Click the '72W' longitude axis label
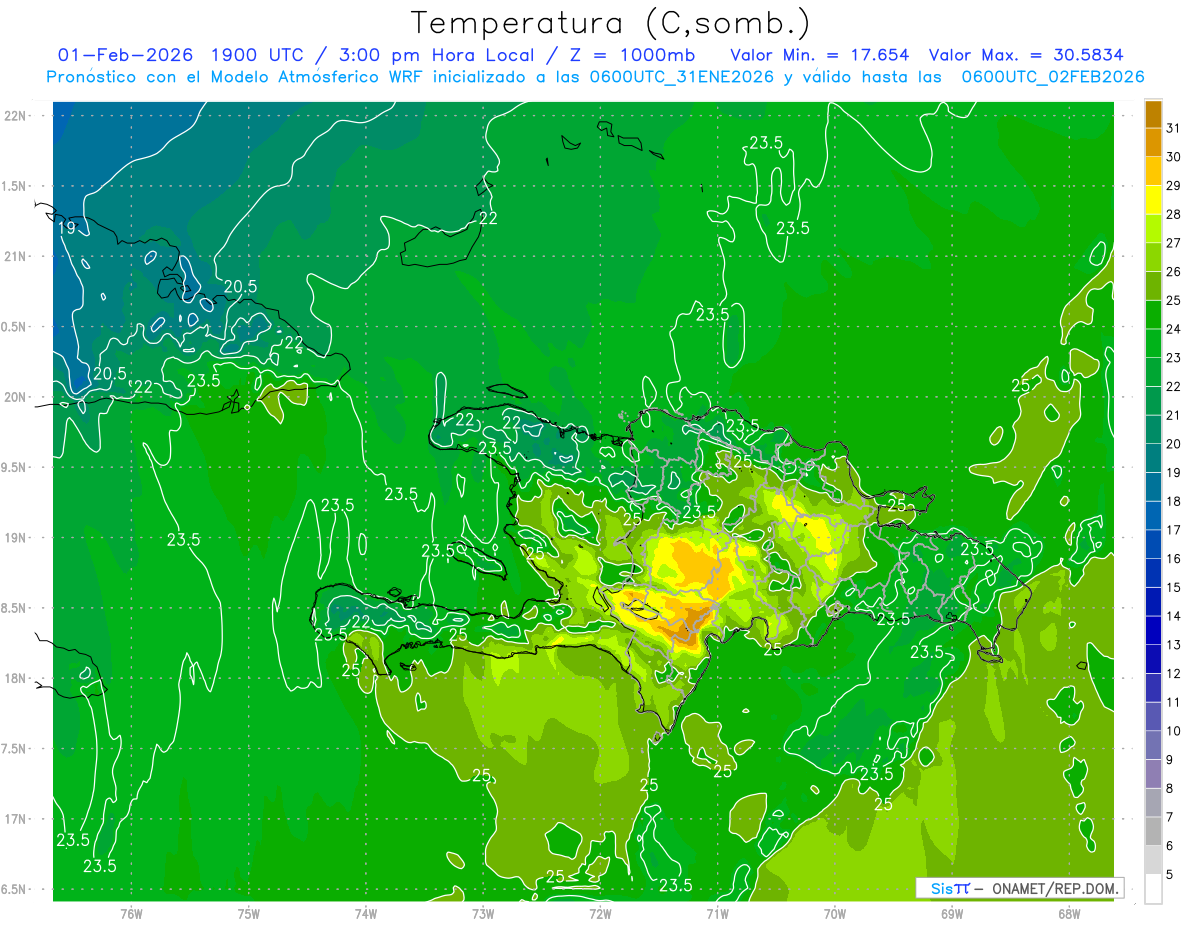The image size is (1200, 927). click(600, 913)
